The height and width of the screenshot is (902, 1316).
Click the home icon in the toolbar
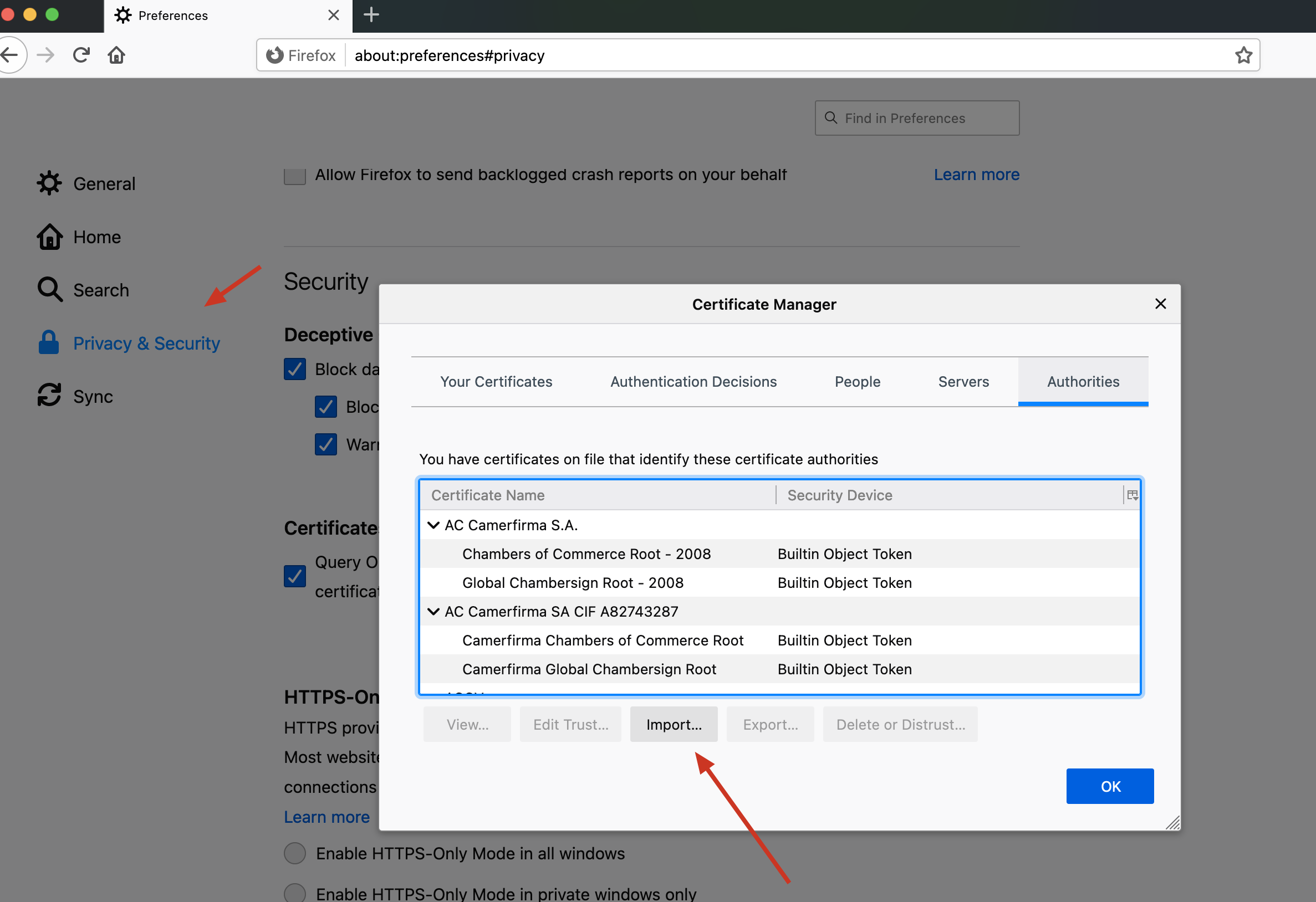click(116, 55)
